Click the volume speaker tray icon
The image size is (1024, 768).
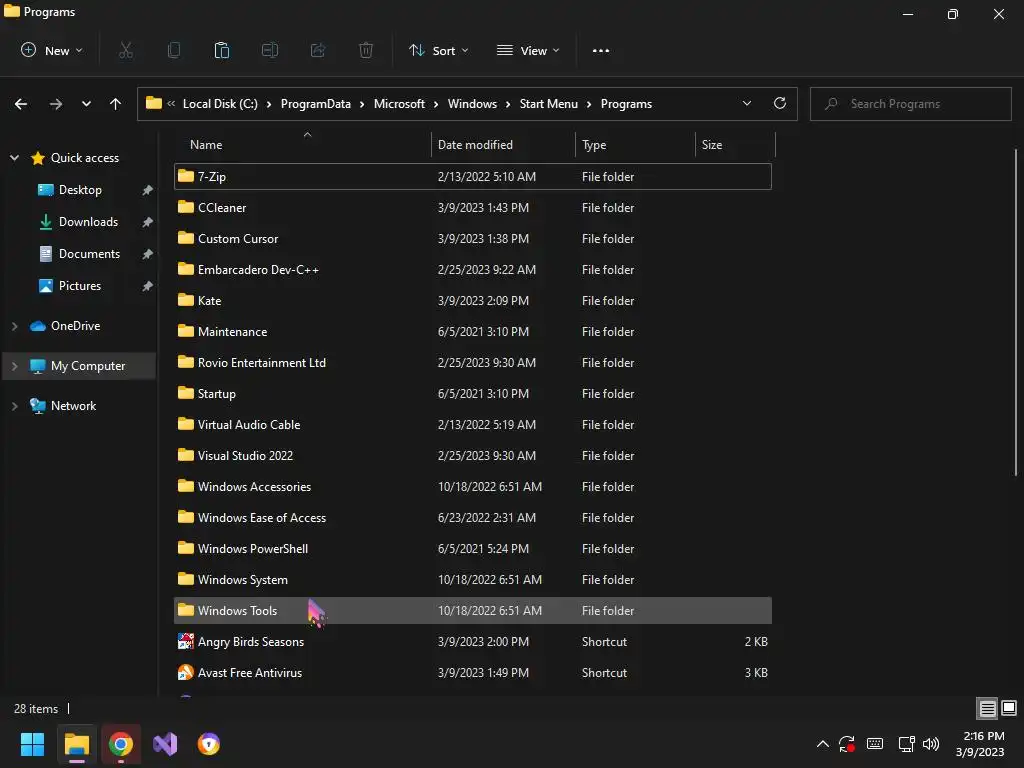pos(931,744)
